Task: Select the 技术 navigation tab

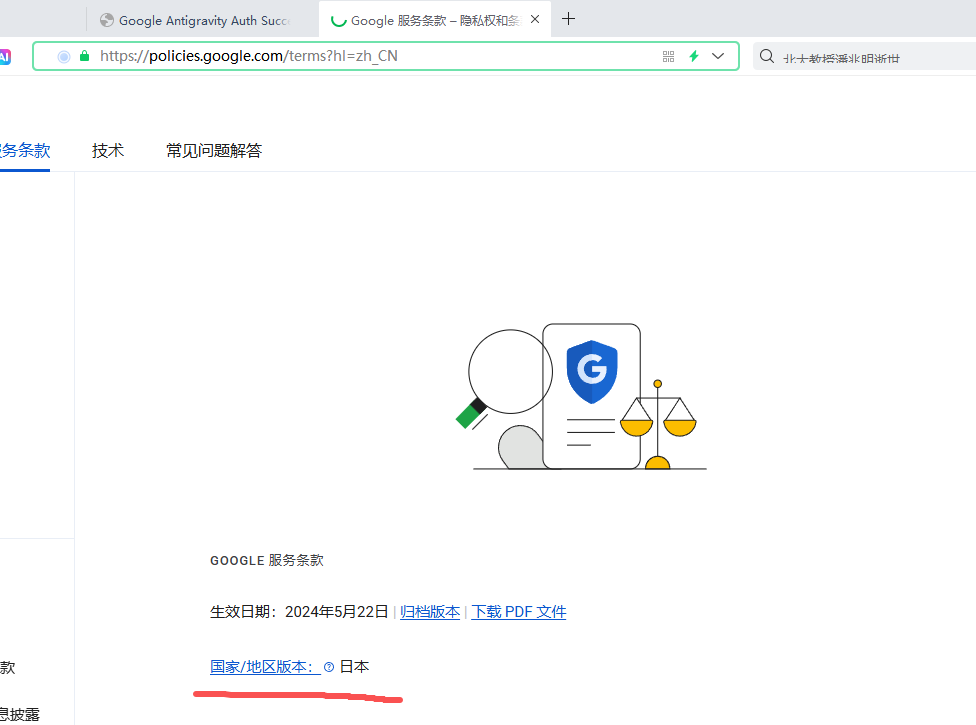Action: coord(107,150)
